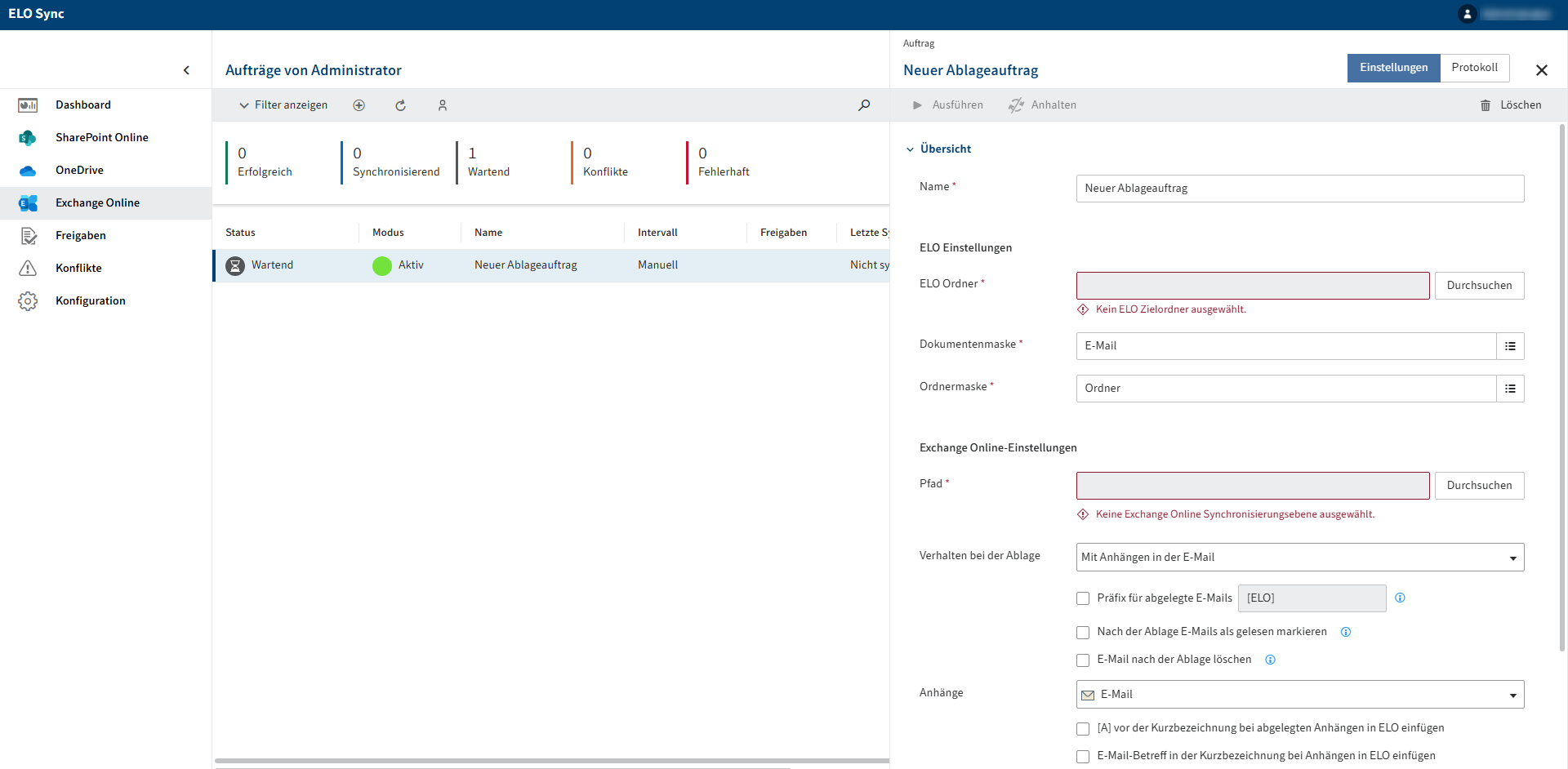Open the Anhänge dropdown
This screenshot has width=1568, height=769.
click(1300, 695)
